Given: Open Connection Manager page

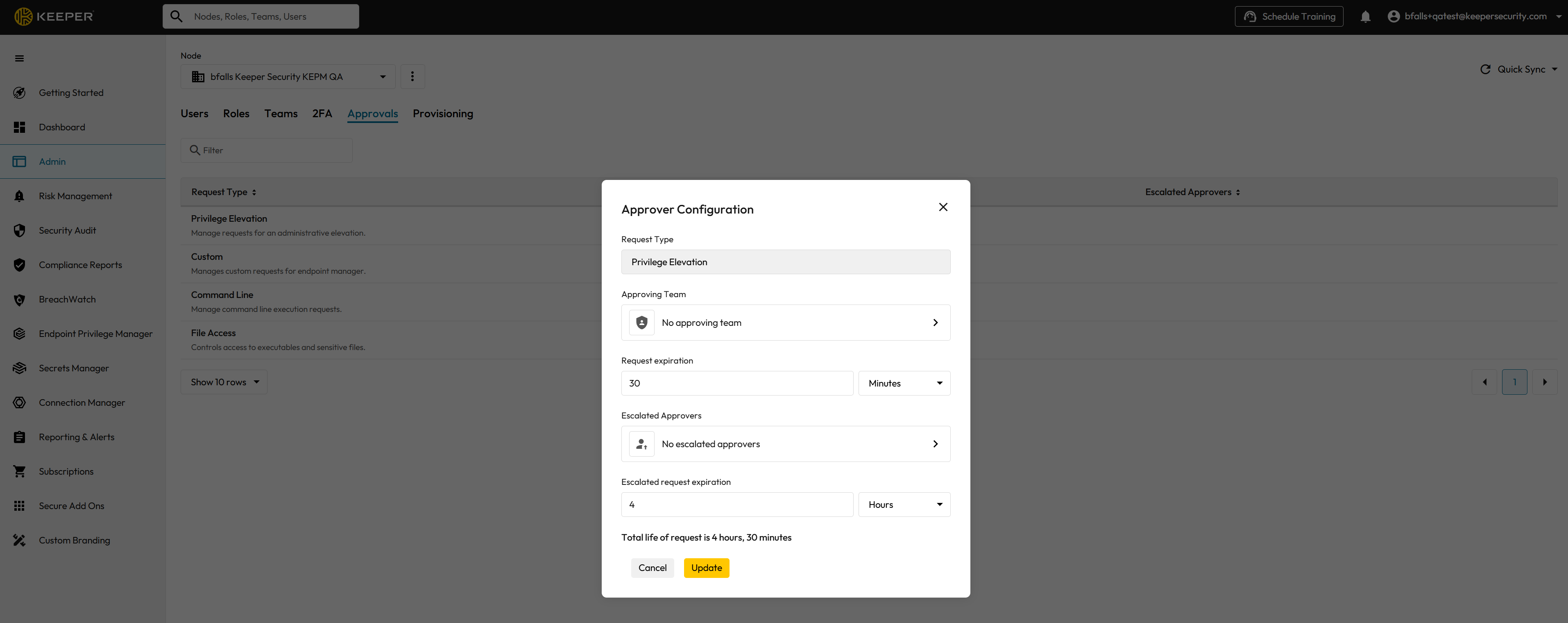Looking at the screenshot, I should pos(82,402).
